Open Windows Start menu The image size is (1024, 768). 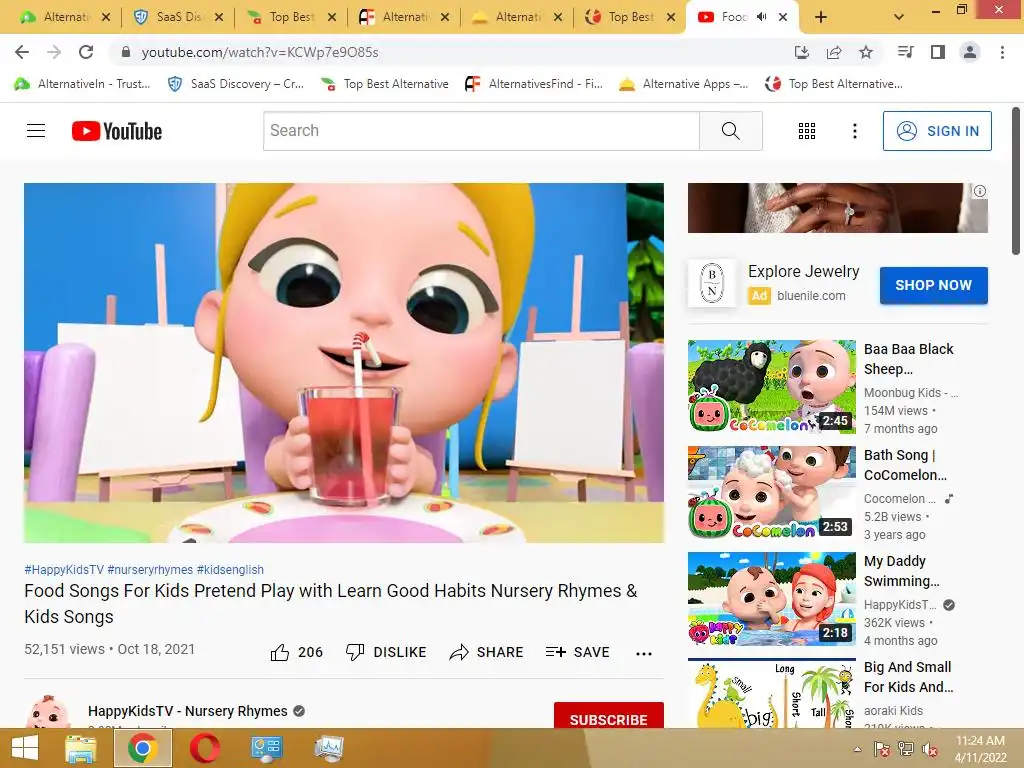[25, 748]
